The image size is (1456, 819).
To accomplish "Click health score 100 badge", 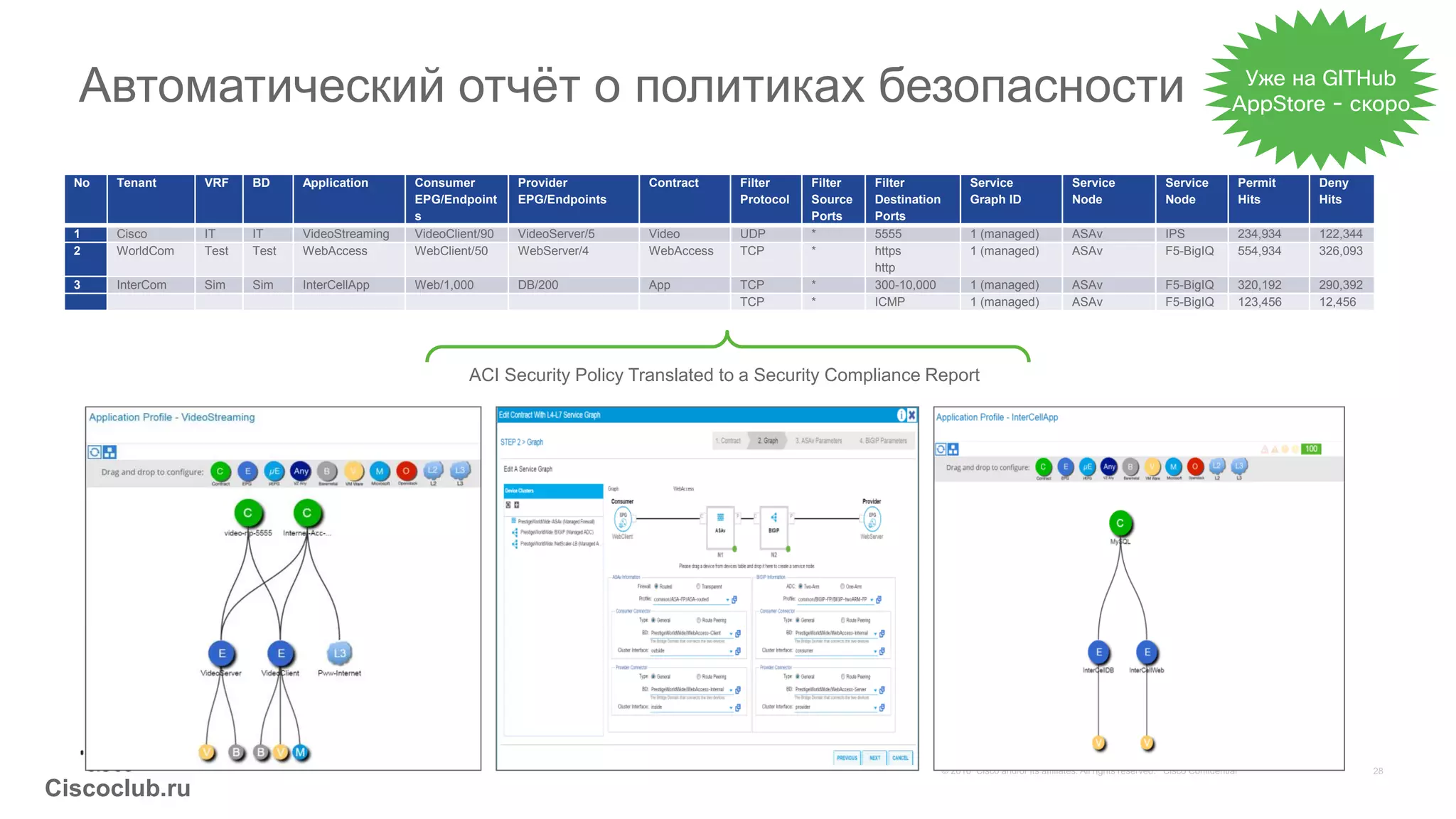I will click(x=1311, y=449).
